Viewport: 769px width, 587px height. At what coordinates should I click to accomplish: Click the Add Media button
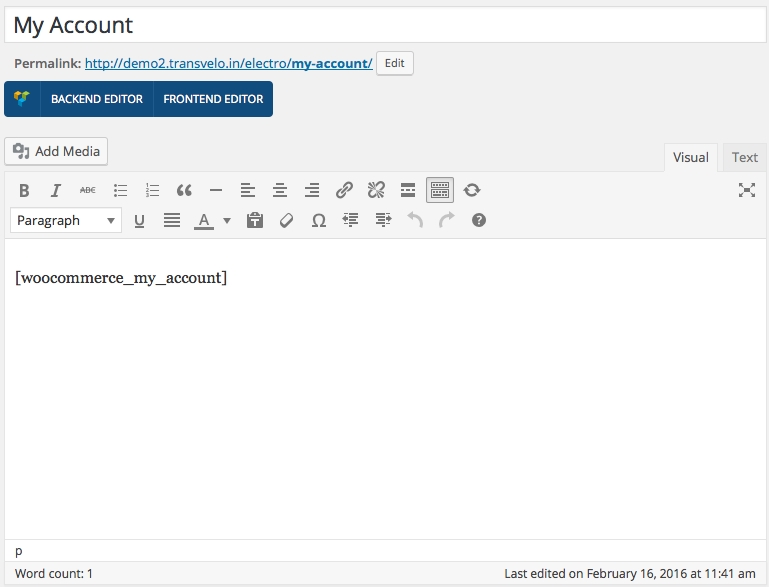click(57, 151)
